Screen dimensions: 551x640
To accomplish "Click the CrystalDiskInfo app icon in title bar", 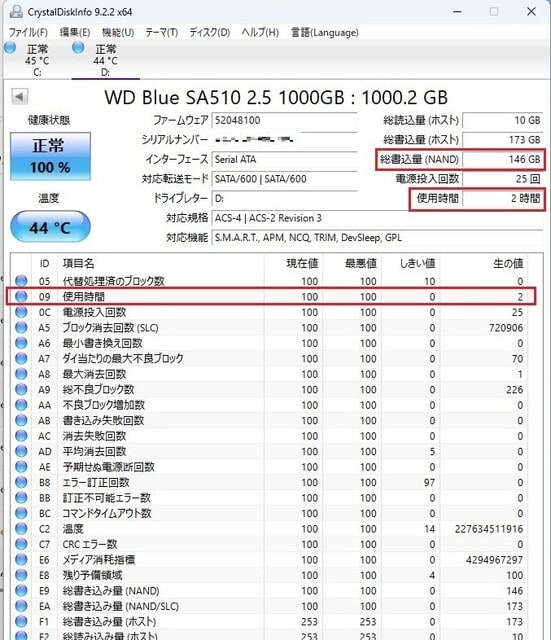I will pyautogui.click(x=16, y=11).
